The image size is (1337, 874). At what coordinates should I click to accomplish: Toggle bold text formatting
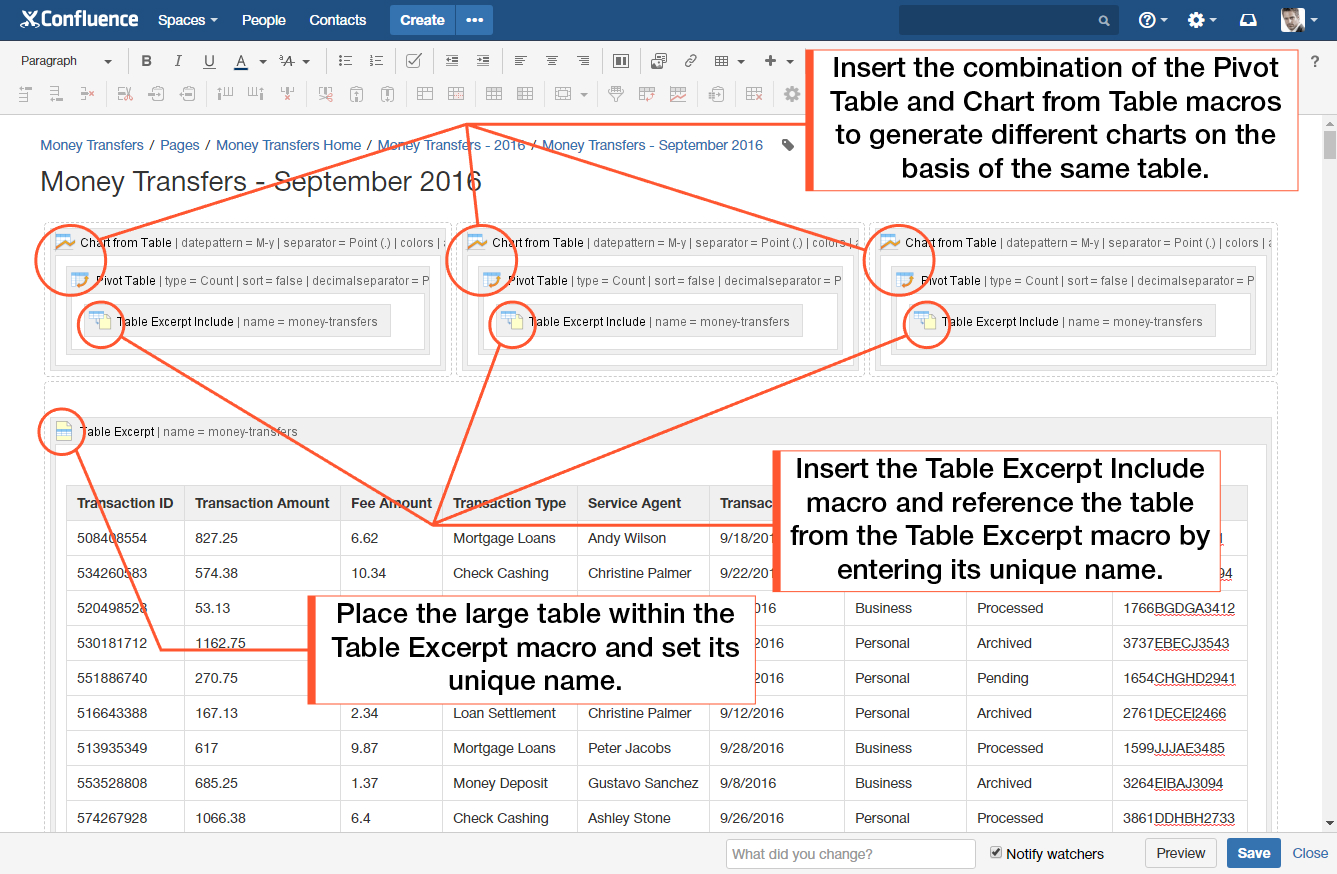coord(147,61)
